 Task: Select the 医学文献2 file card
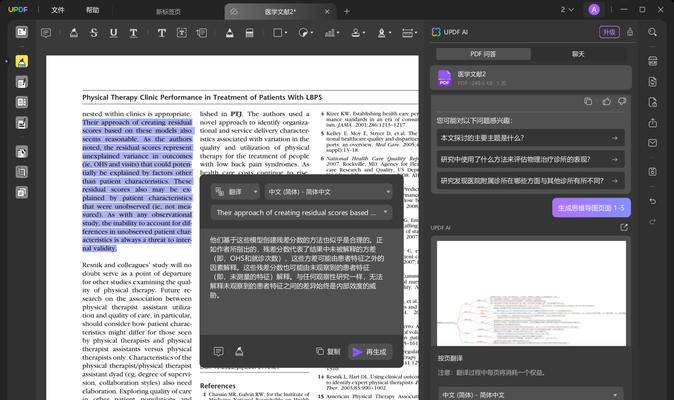coord(531,78)
